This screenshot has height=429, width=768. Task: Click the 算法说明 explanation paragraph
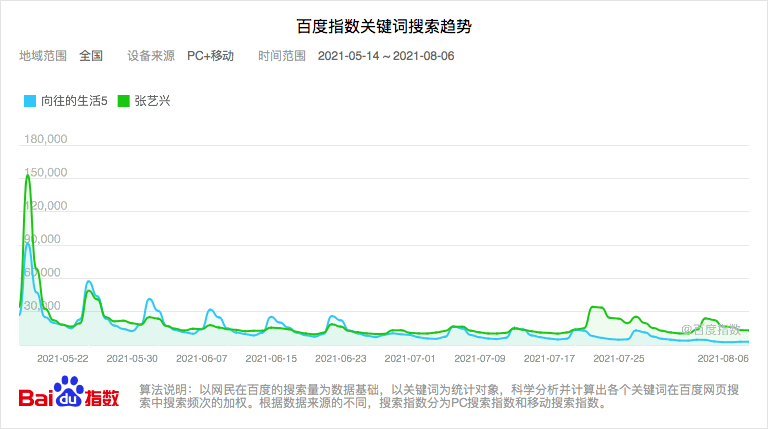(x=439, y=396)
